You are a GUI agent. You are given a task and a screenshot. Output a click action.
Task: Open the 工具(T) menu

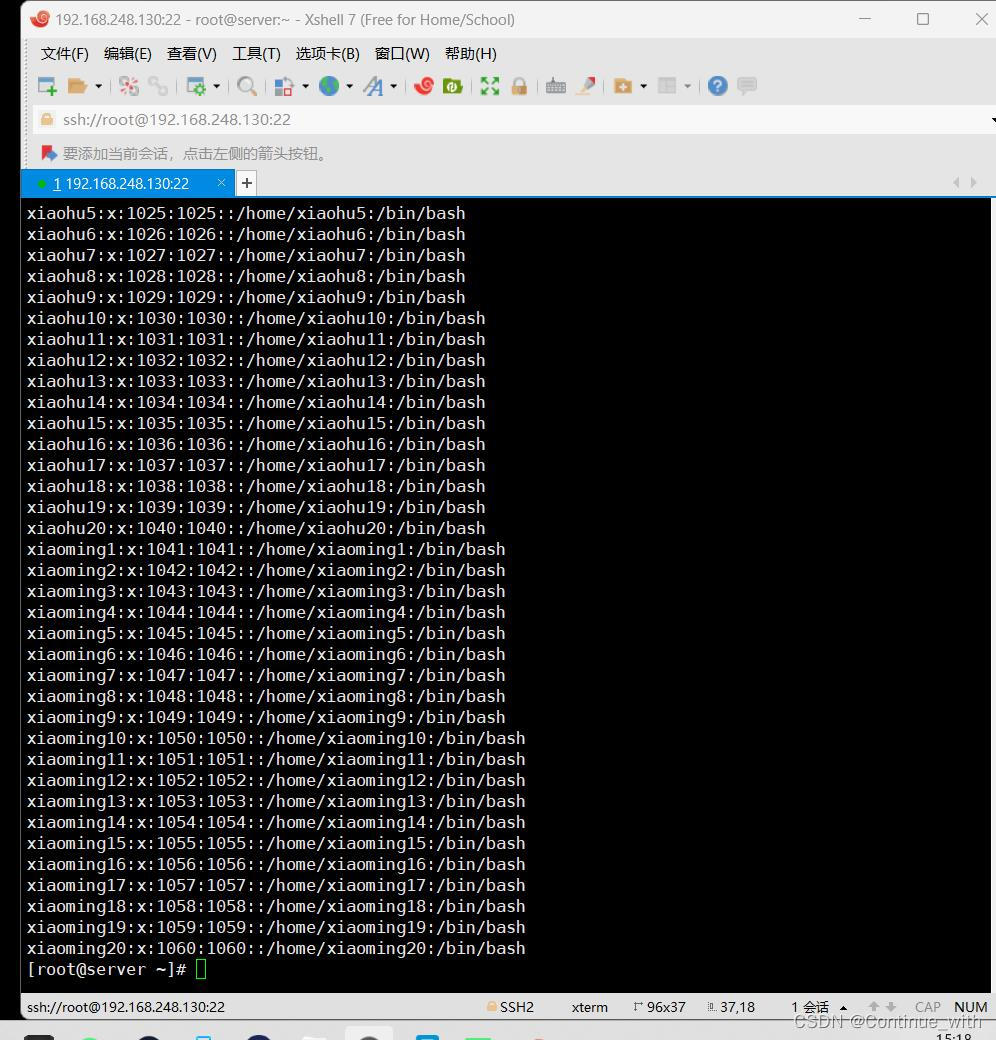(x=256, y=54)
